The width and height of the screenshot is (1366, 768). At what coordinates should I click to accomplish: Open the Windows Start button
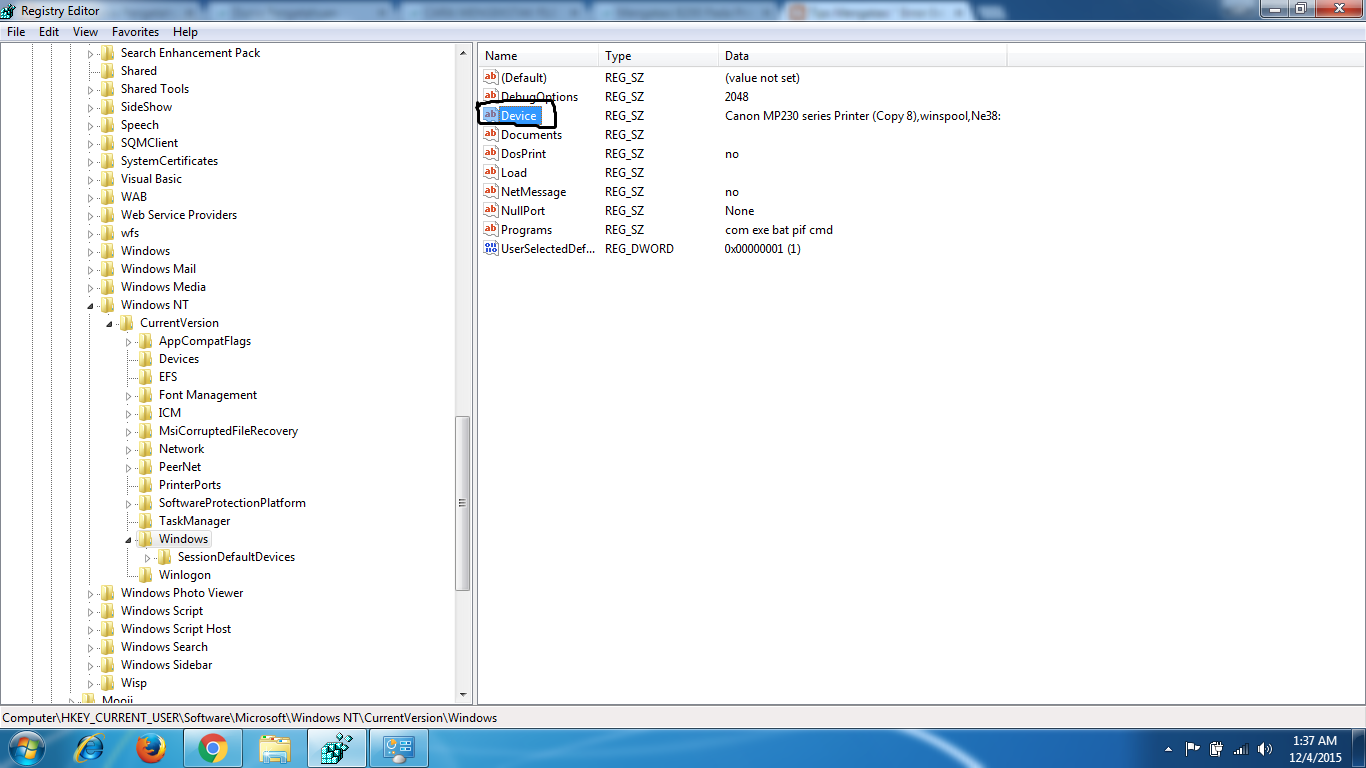coord(27,748)
